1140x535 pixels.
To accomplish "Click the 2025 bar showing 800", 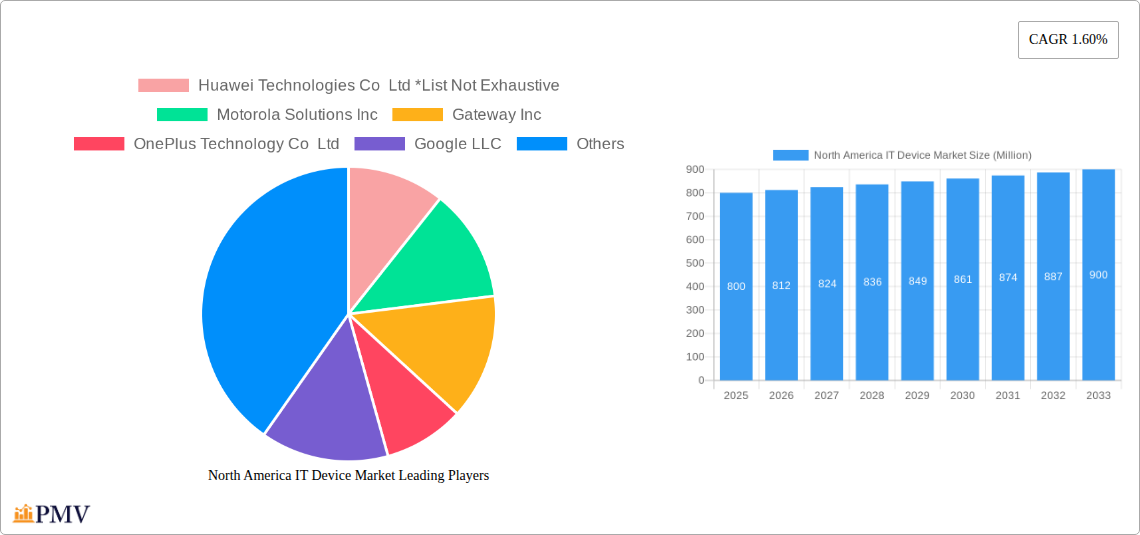I will point(736,286).
